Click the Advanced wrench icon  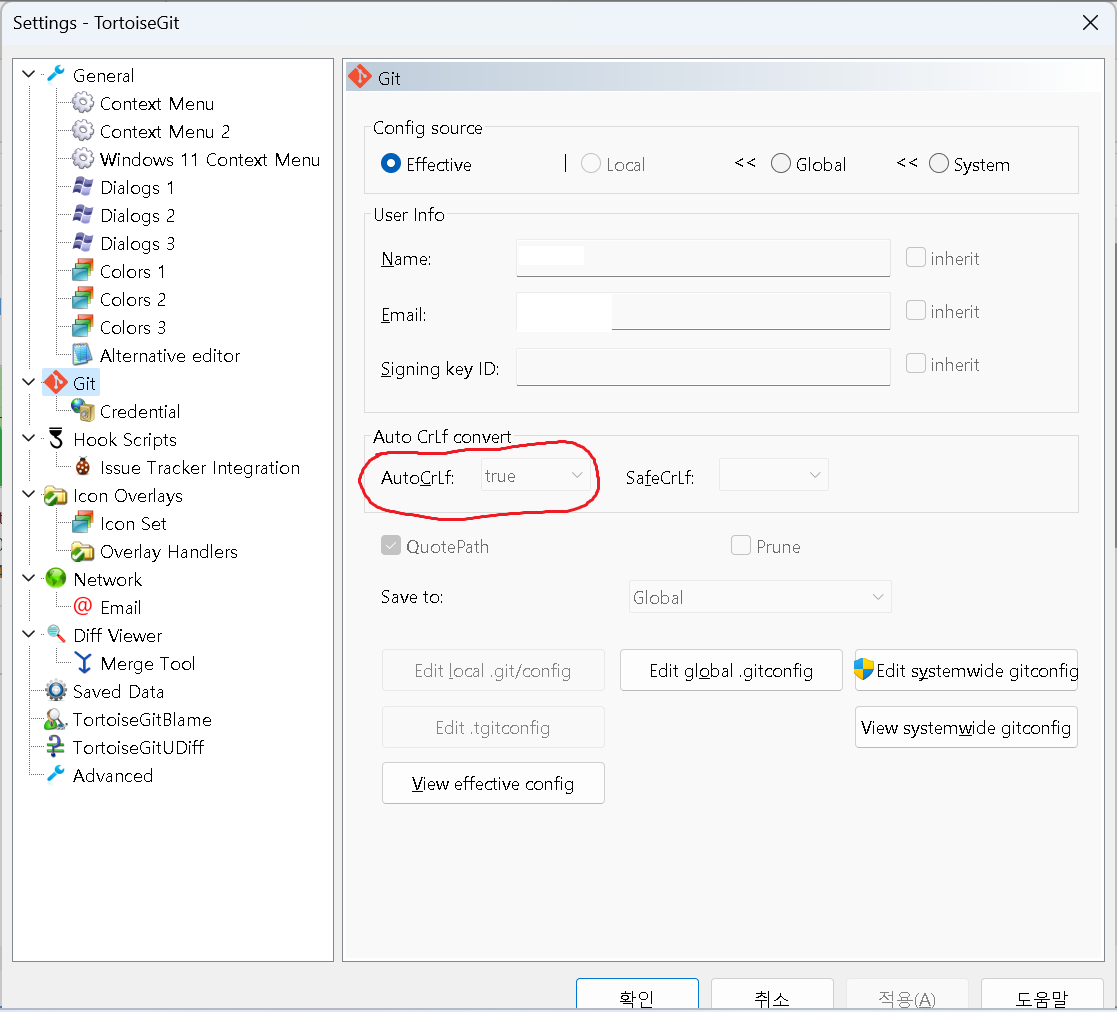(56, 775)
